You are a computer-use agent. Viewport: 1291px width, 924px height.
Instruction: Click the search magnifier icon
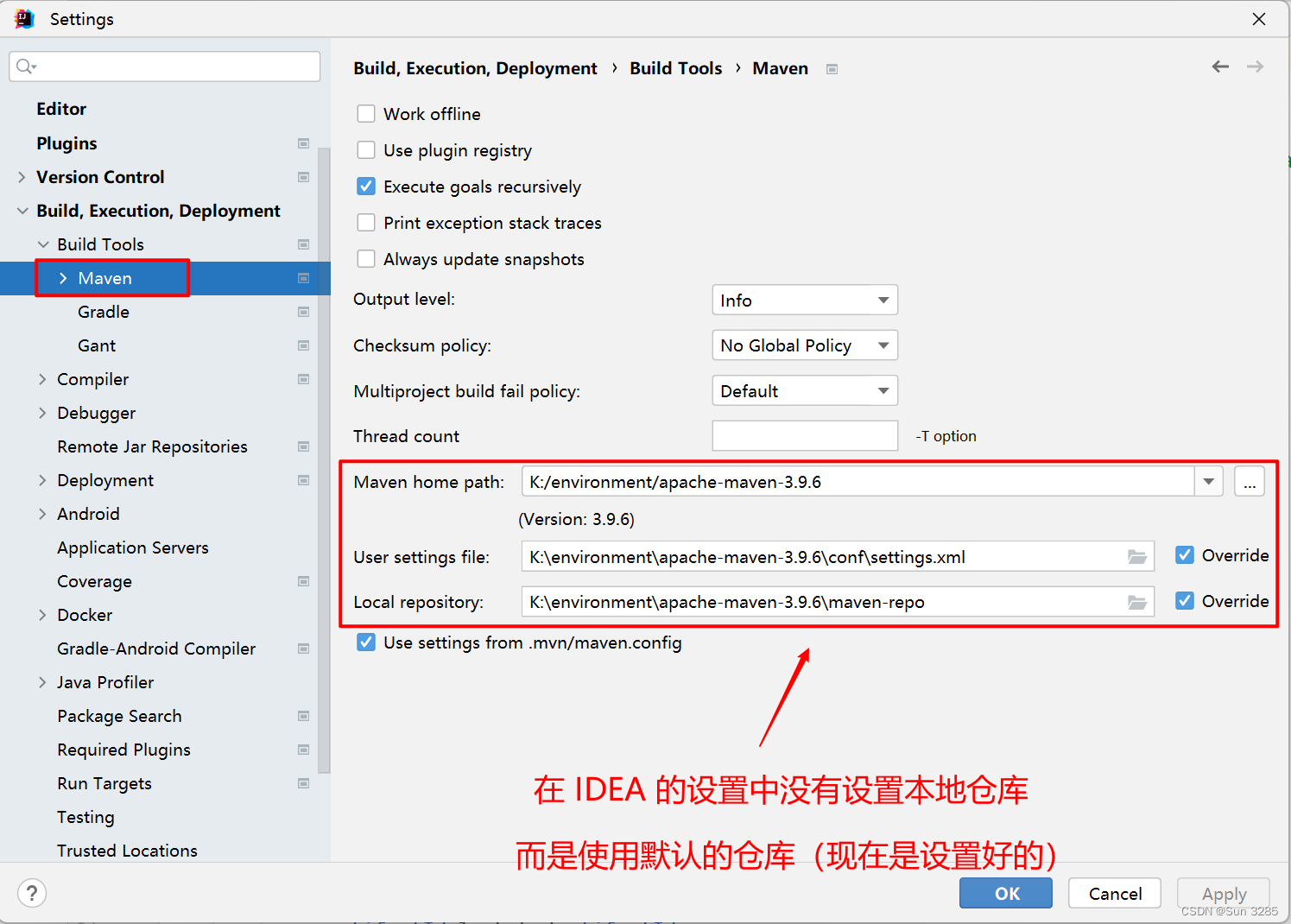pos(25,66)
